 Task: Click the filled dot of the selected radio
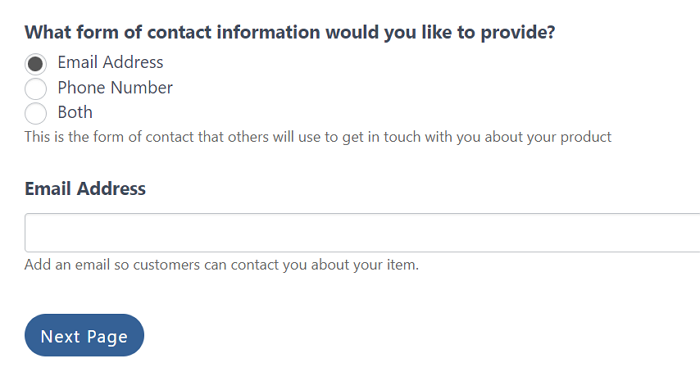click(x=35, y=64)
